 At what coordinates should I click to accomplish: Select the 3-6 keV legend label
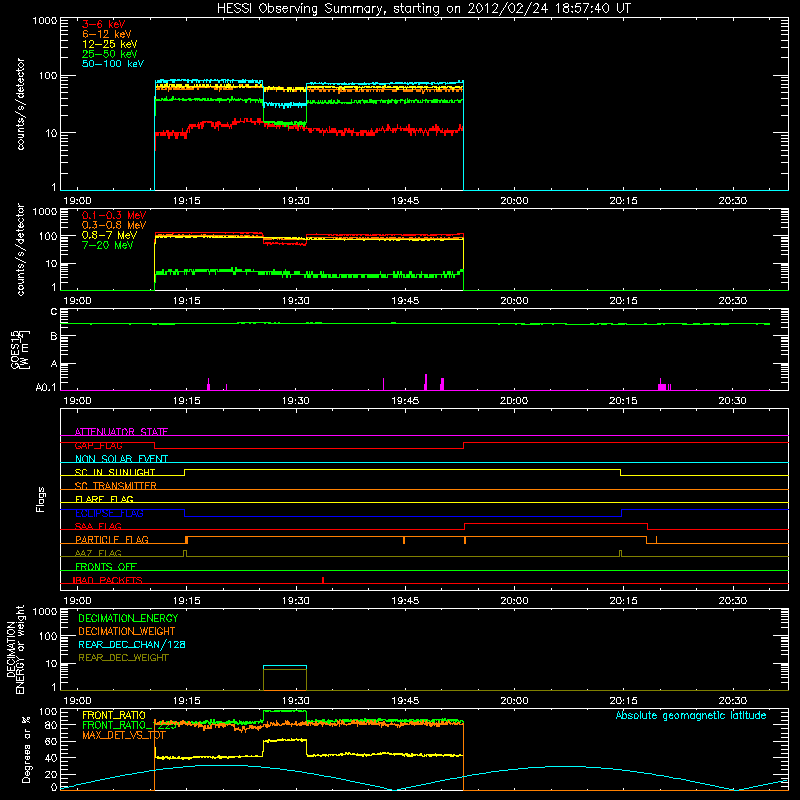(x=103, y=24)
